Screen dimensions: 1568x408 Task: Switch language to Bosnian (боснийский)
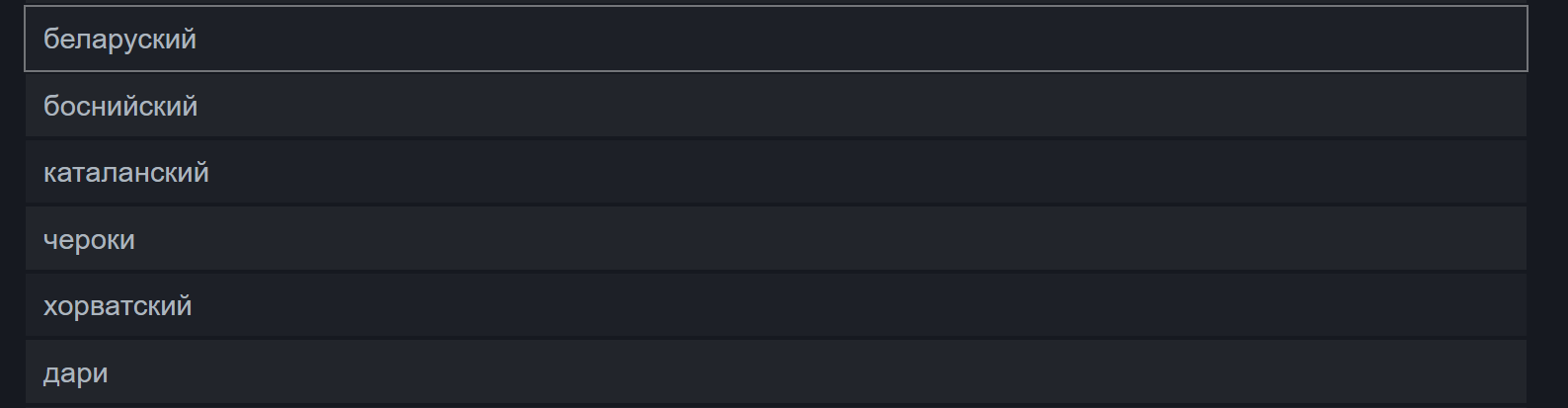click(120, 106)
